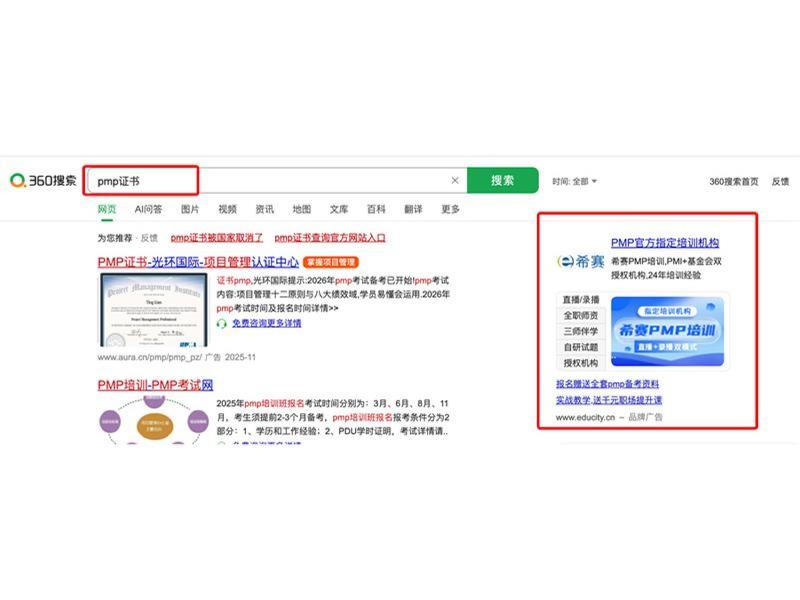Open the 反馈 link at top right
Image resolution: width=800 pixels, height=600 pixels.
click(780, 181)
